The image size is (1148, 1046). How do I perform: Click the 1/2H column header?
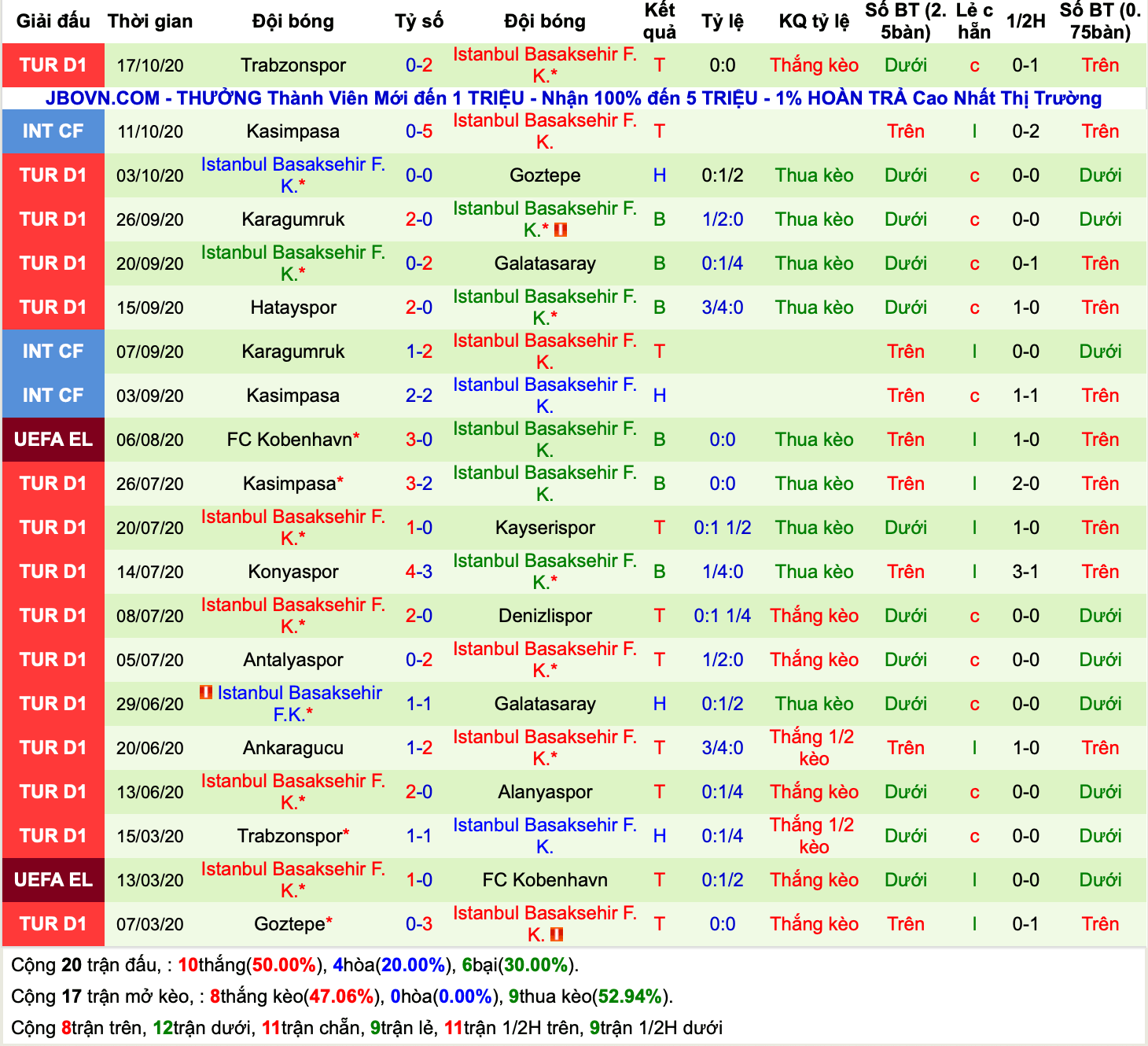coord(1026,21)
